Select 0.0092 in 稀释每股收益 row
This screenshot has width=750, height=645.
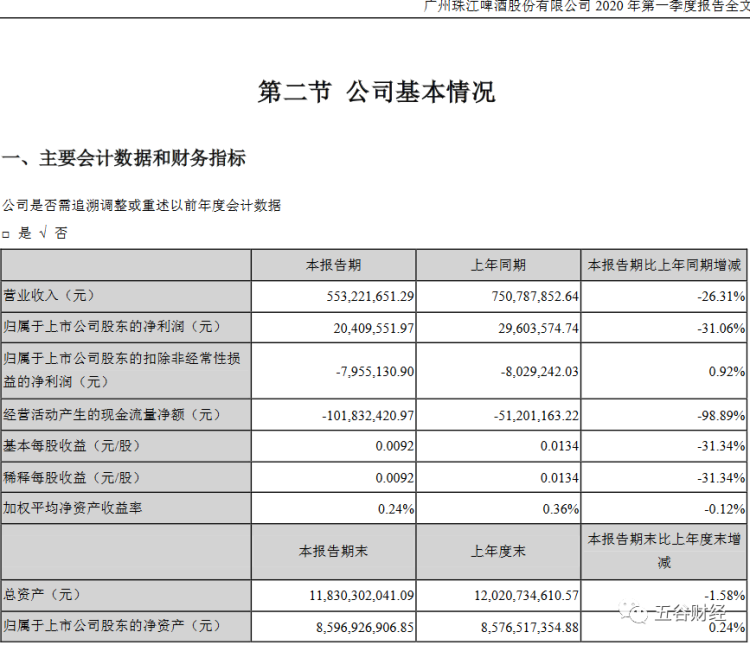(395, 478)
